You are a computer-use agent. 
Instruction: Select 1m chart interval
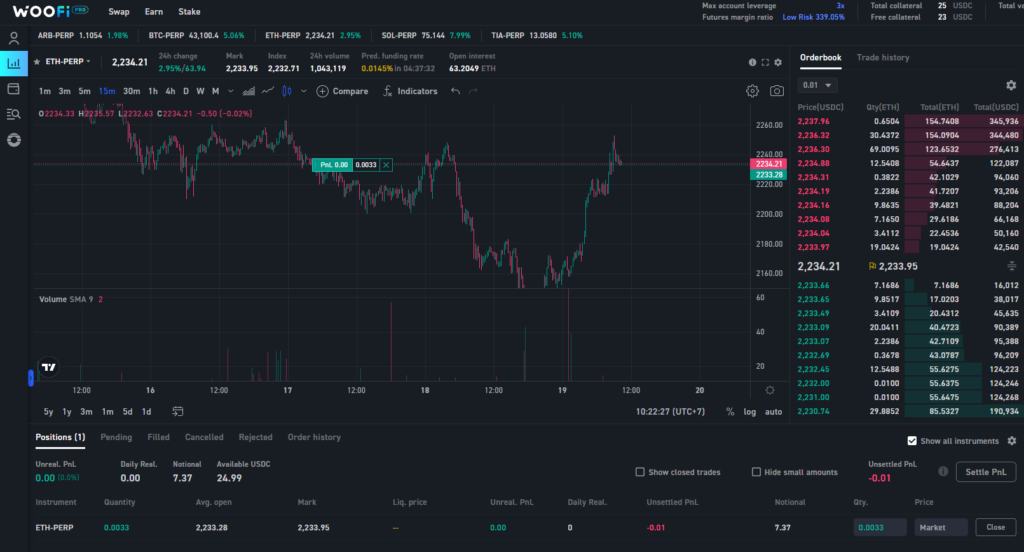[44, 91]
